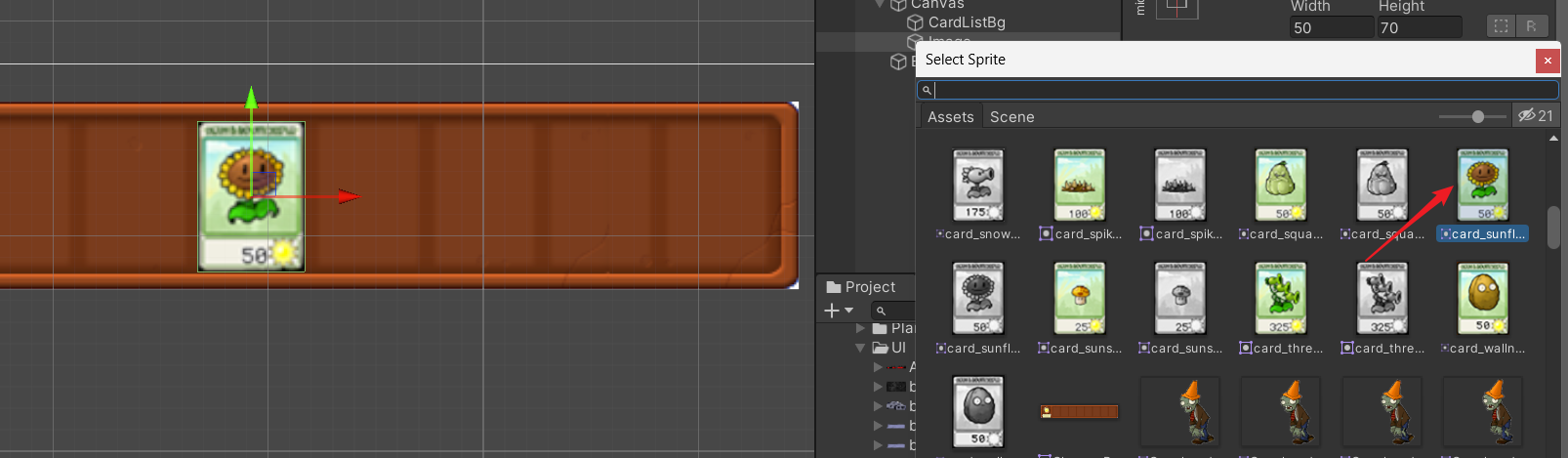Select the colored sun-shroom card sprite costing 25
This screenshot has height=458, width=1568.
pyautogui.click(x=1079, y=299)
